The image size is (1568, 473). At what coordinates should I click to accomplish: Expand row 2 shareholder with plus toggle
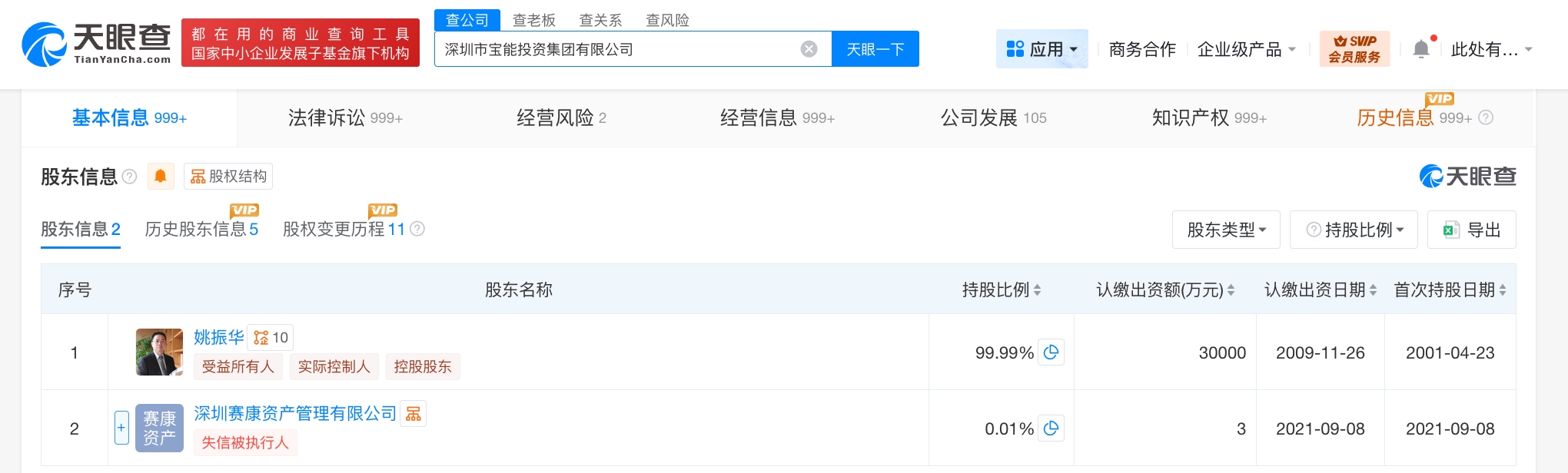click(121, 428)
